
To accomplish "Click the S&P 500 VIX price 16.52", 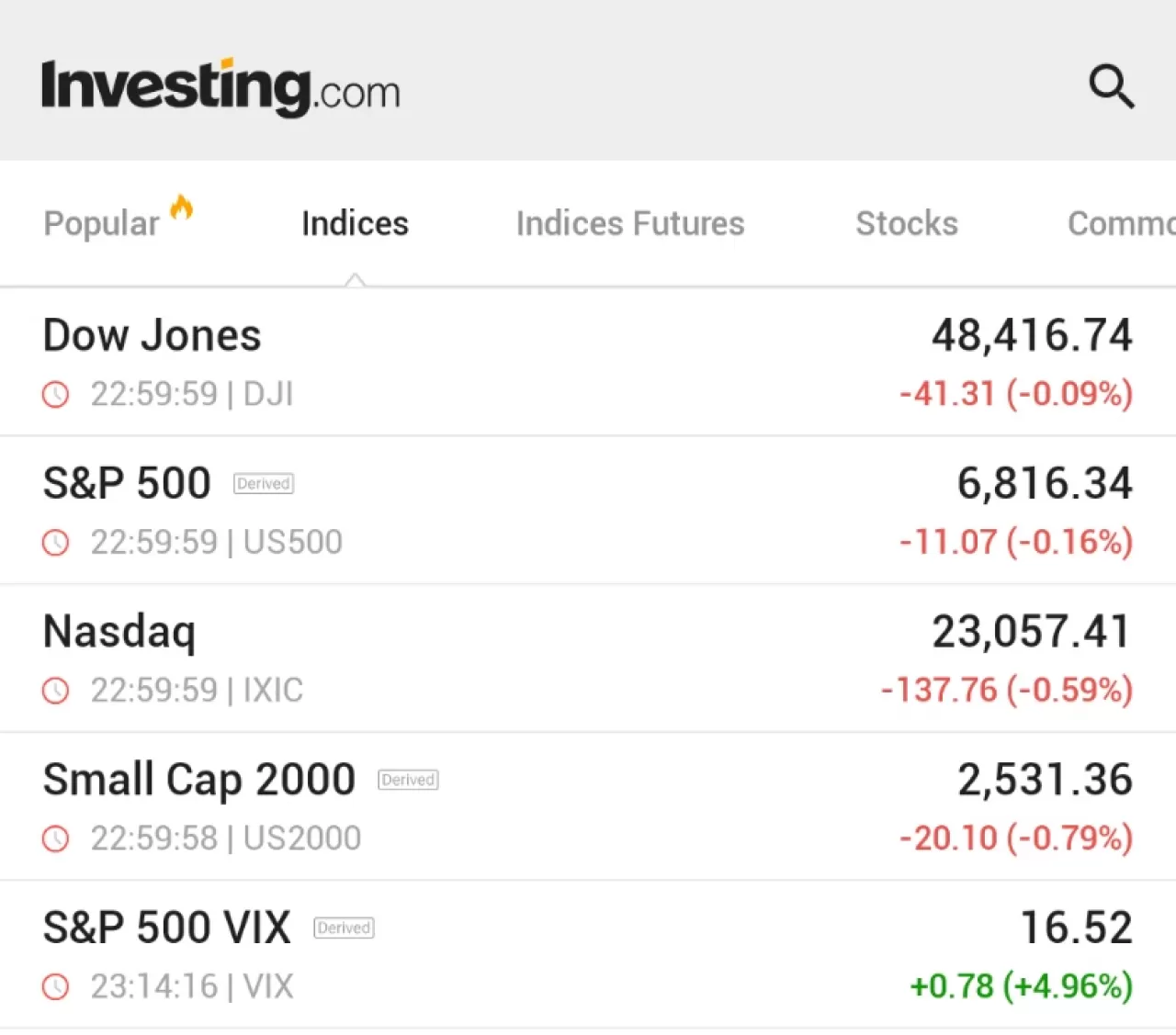I will click(x=1076, y=928).
